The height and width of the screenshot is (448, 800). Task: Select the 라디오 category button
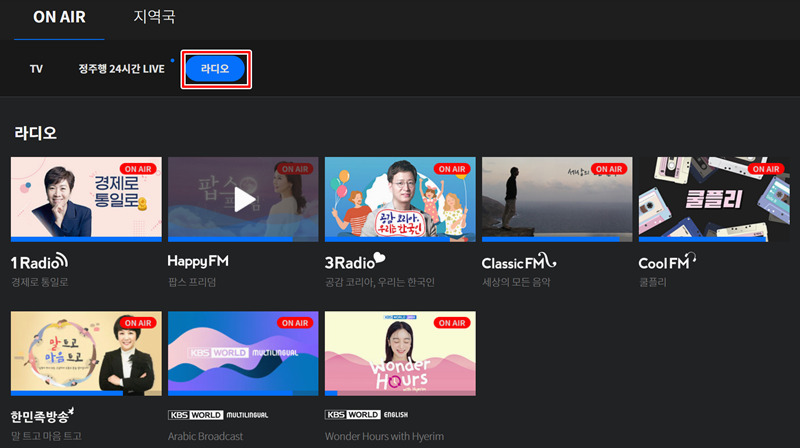pyautogui.click(x=215, y=69)
